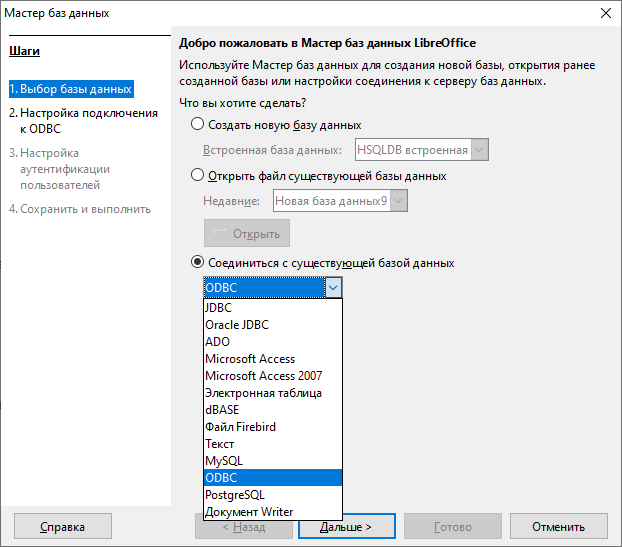Choose 'Текст' from the dropdown list
This screenshot has height=547, width=622.
tap(273, 444)
